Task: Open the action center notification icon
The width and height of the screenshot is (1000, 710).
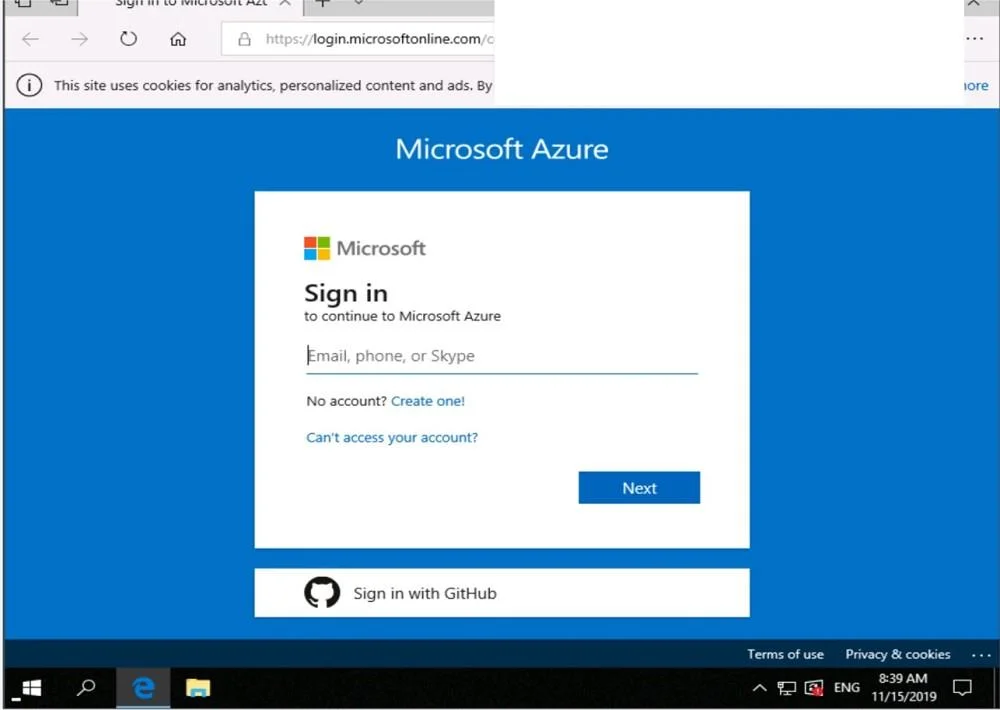Action: click(x=962, y=688)
